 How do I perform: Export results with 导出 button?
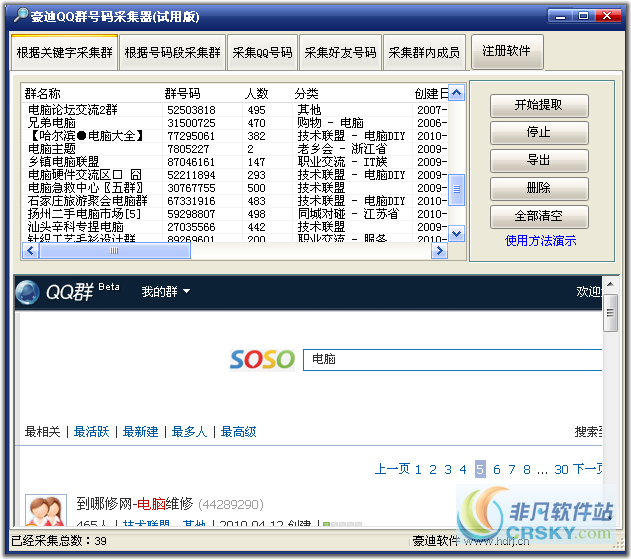point(539,160)
